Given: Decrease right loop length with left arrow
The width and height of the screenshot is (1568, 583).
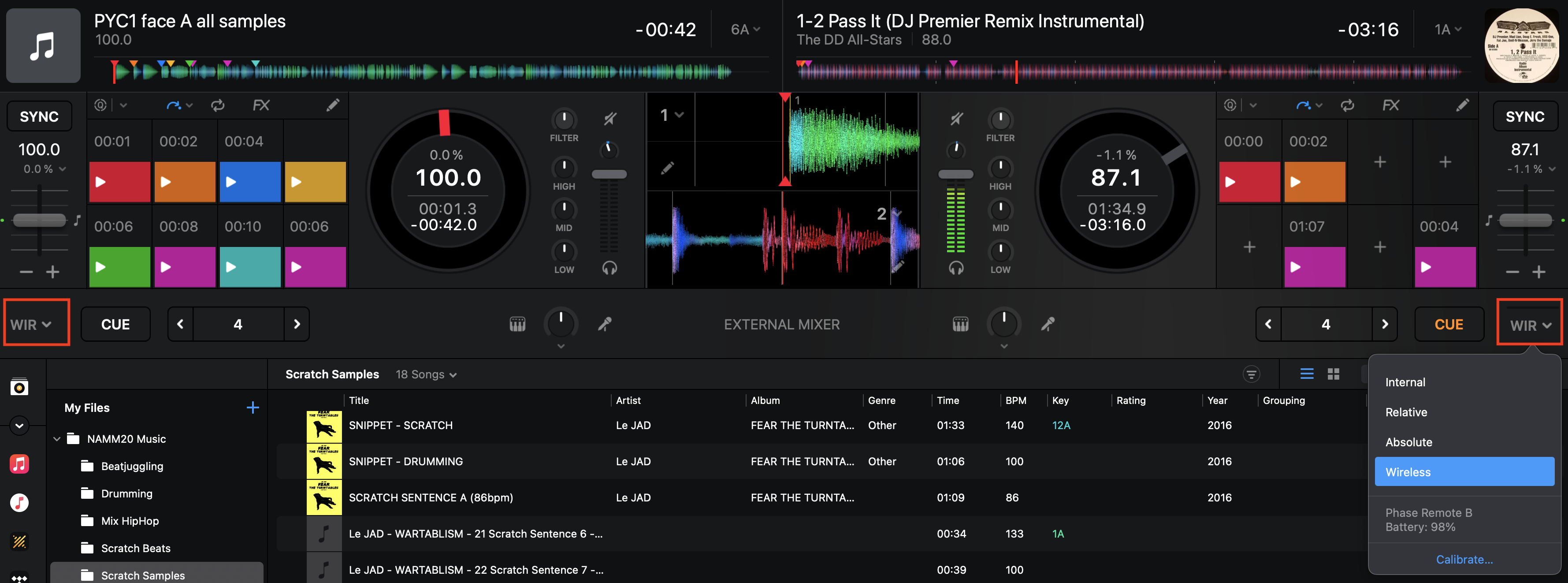Looking at the screenshot, I should point(1268,324).
